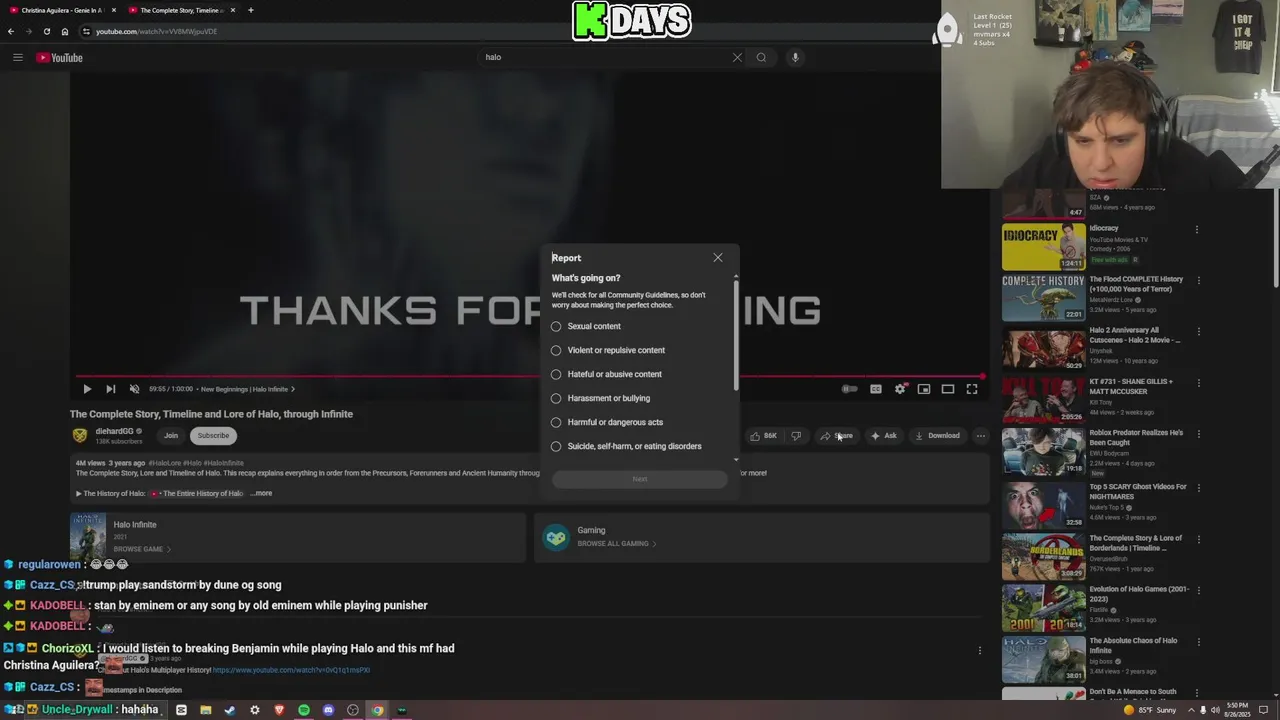
Task: Activate voice search microphone
Action: point(795,57)
